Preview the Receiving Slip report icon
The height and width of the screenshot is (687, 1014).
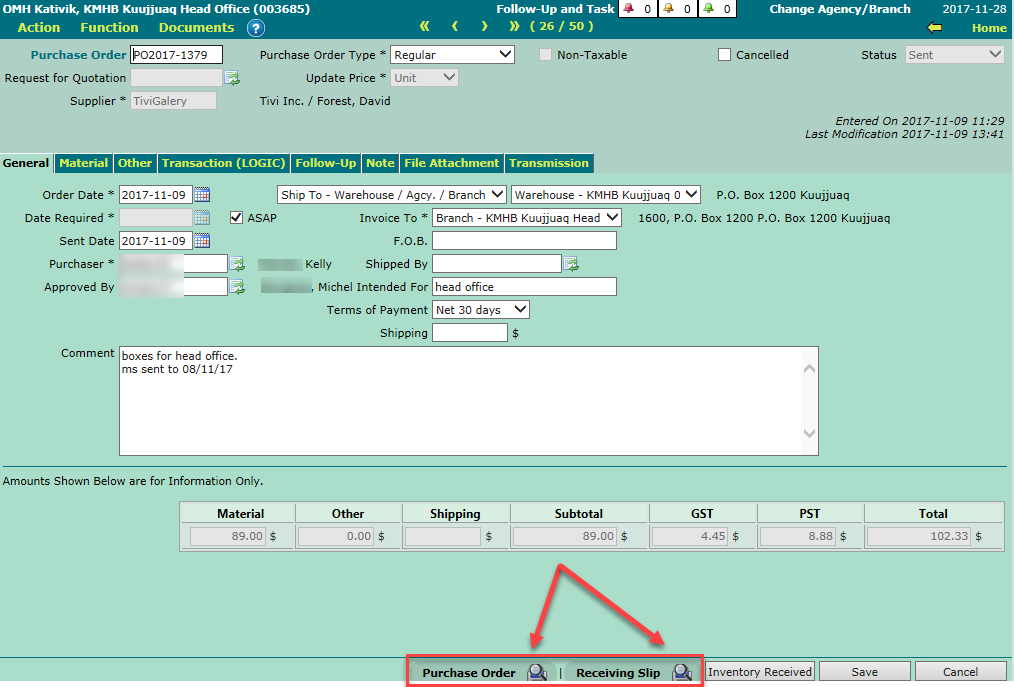click(x=682, y=672)
